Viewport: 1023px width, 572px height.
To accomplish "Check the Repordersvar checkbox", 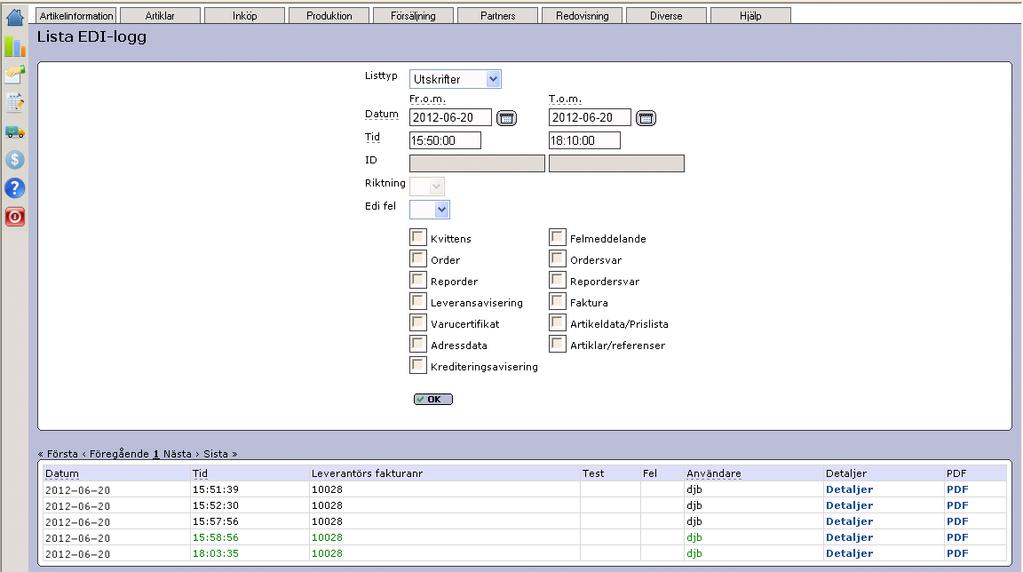I will point(557,280).
